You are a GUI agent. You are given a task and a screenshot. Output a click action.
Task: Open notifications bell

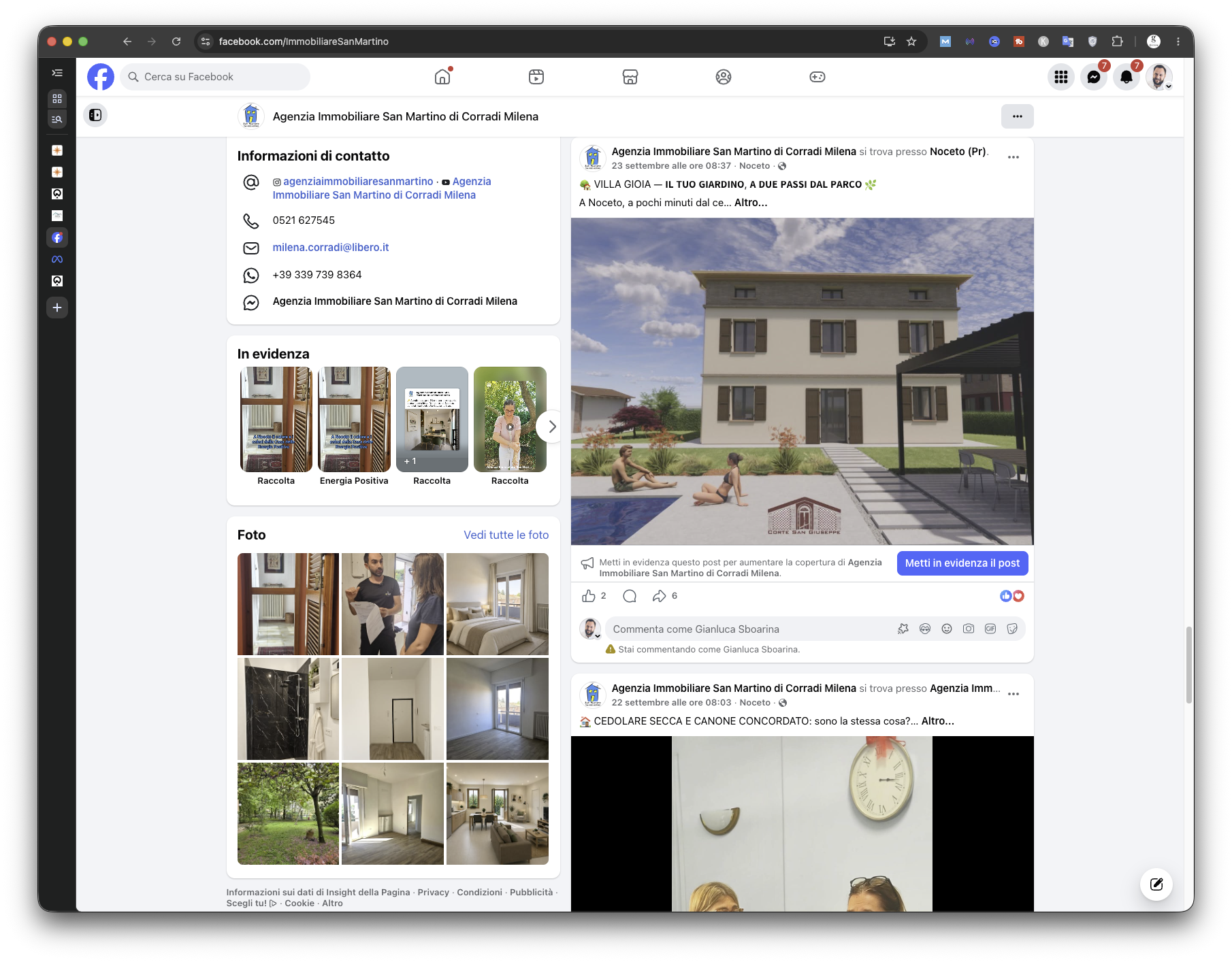pos(1126,77)
